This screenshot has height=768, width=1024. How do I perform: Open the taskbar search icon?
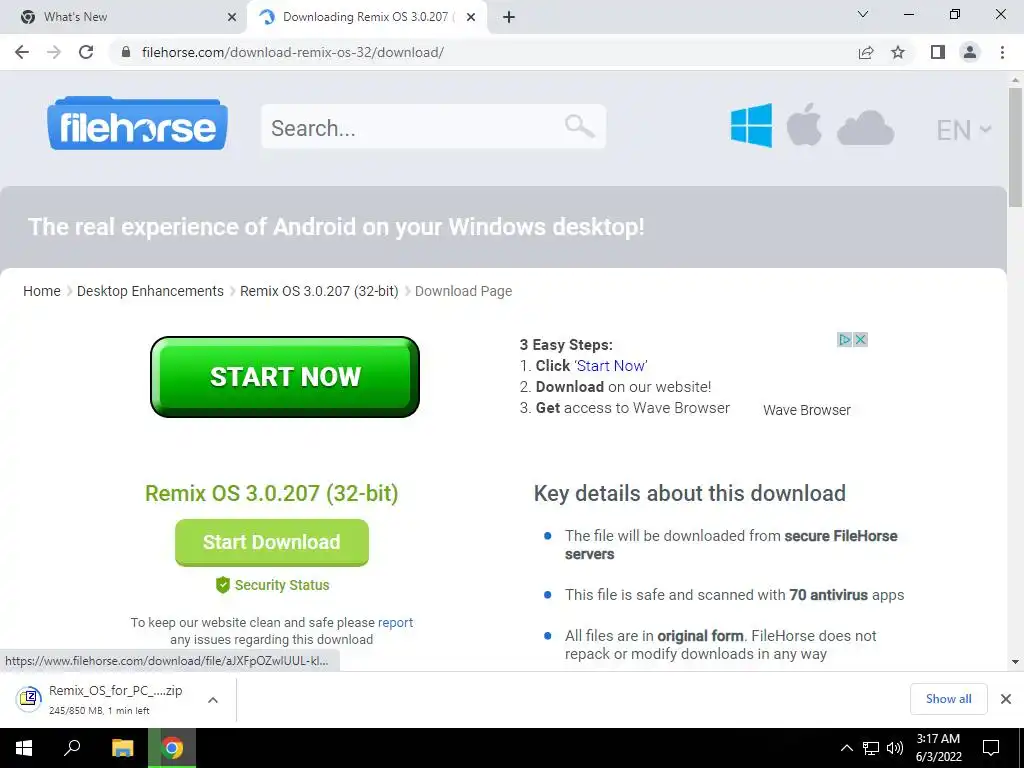point(72,748)
